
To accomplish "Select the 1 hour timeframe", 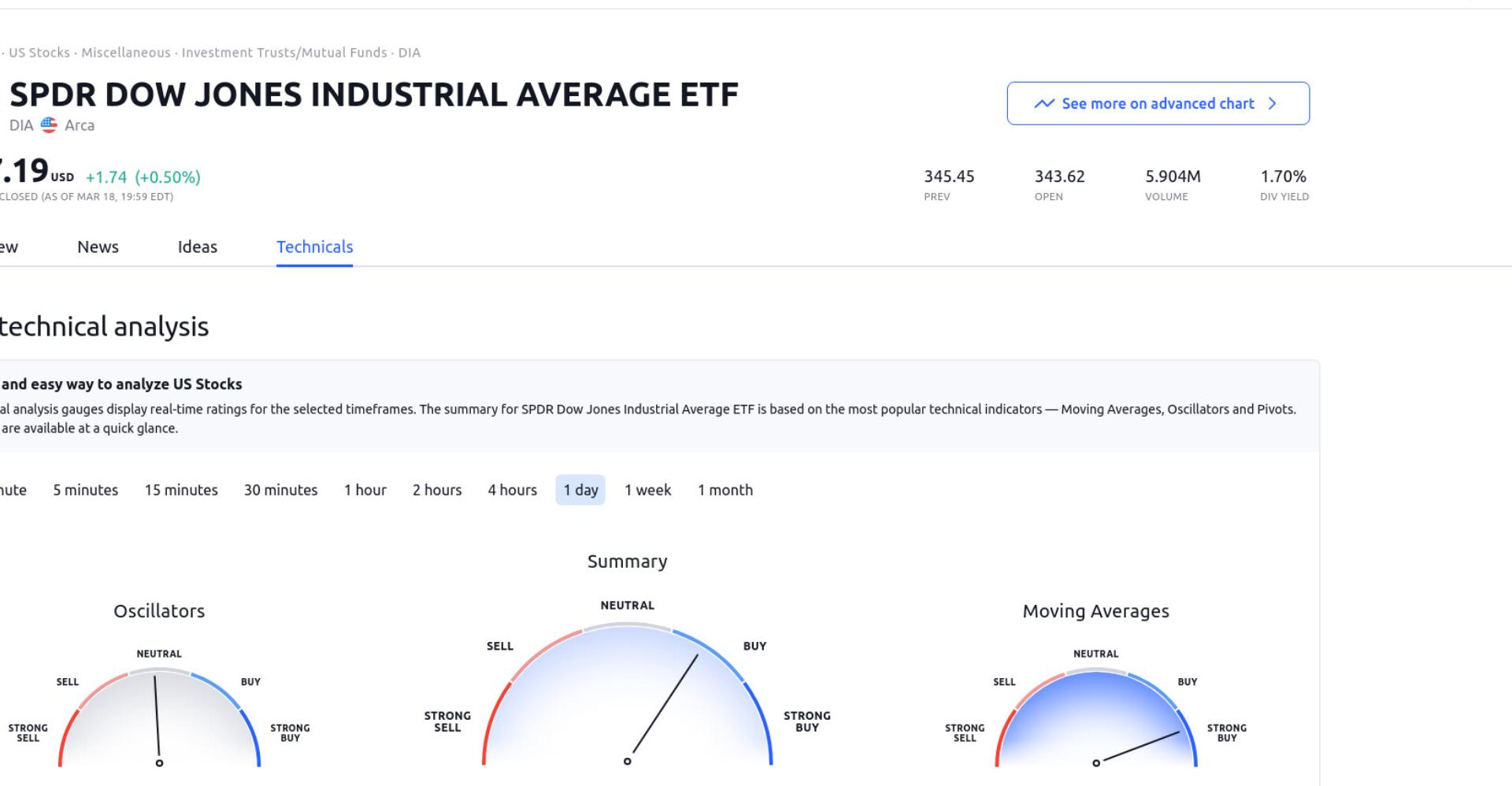I will pos(365,490).
